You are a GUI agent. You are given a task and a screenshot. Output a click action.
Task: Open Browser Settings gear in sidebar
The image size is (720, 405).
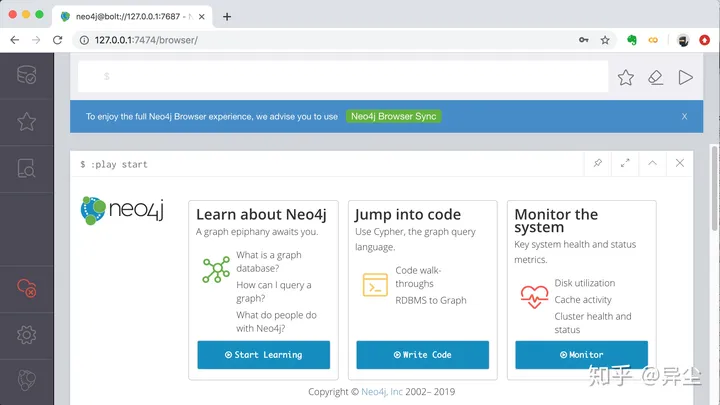pyautogui.click(x=27, y=334)
